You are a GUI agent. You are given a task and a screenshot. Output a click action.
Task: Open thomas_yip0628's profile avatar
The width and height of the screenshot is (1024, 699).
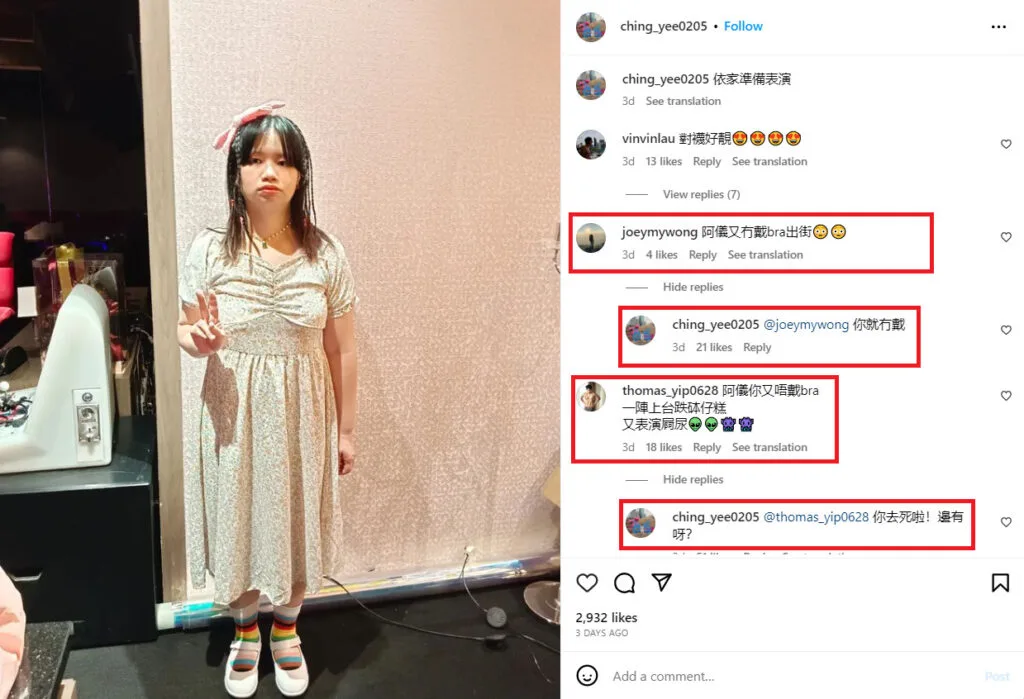pos(592,397)
